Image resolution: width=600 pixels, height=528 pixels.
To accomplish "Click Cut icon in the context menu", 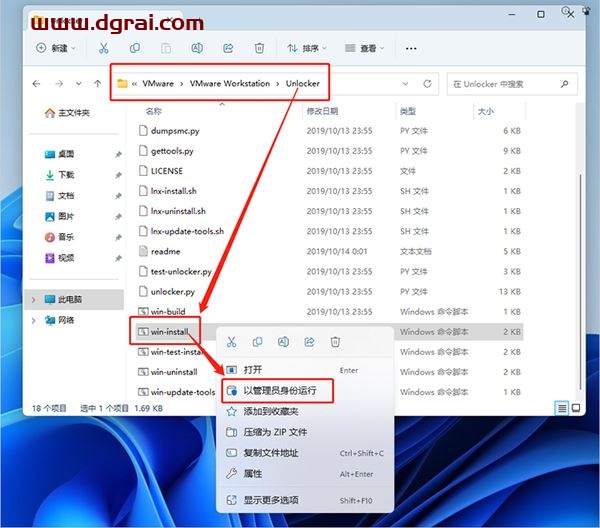I will point(232,342).
